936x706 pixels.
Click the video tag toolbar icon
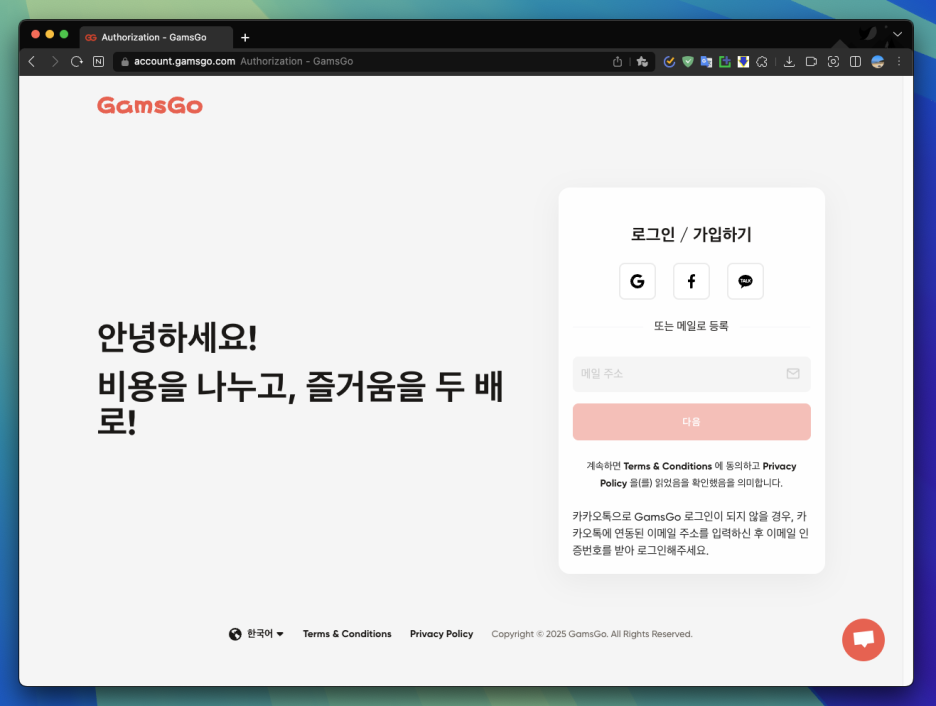pyautogui.click(x=811, y=61)
